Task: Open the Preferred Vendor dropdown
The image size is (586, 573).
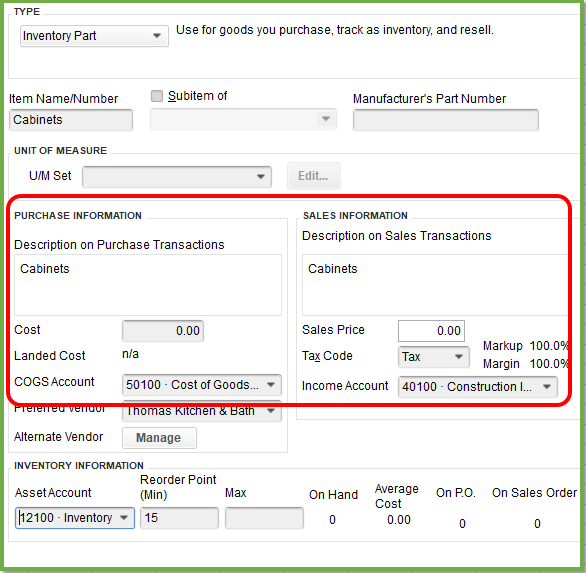Action: (202, 411)
